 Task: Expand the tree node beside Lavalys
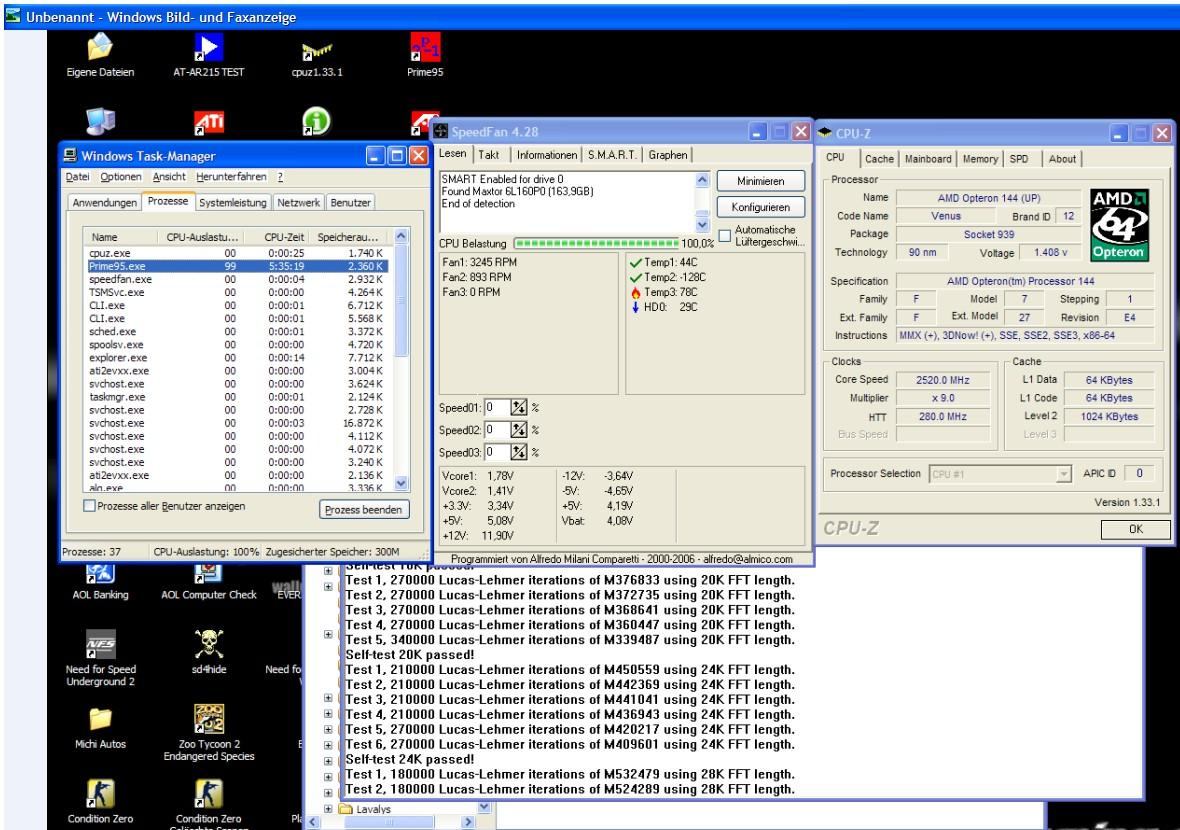pos(328,809)
